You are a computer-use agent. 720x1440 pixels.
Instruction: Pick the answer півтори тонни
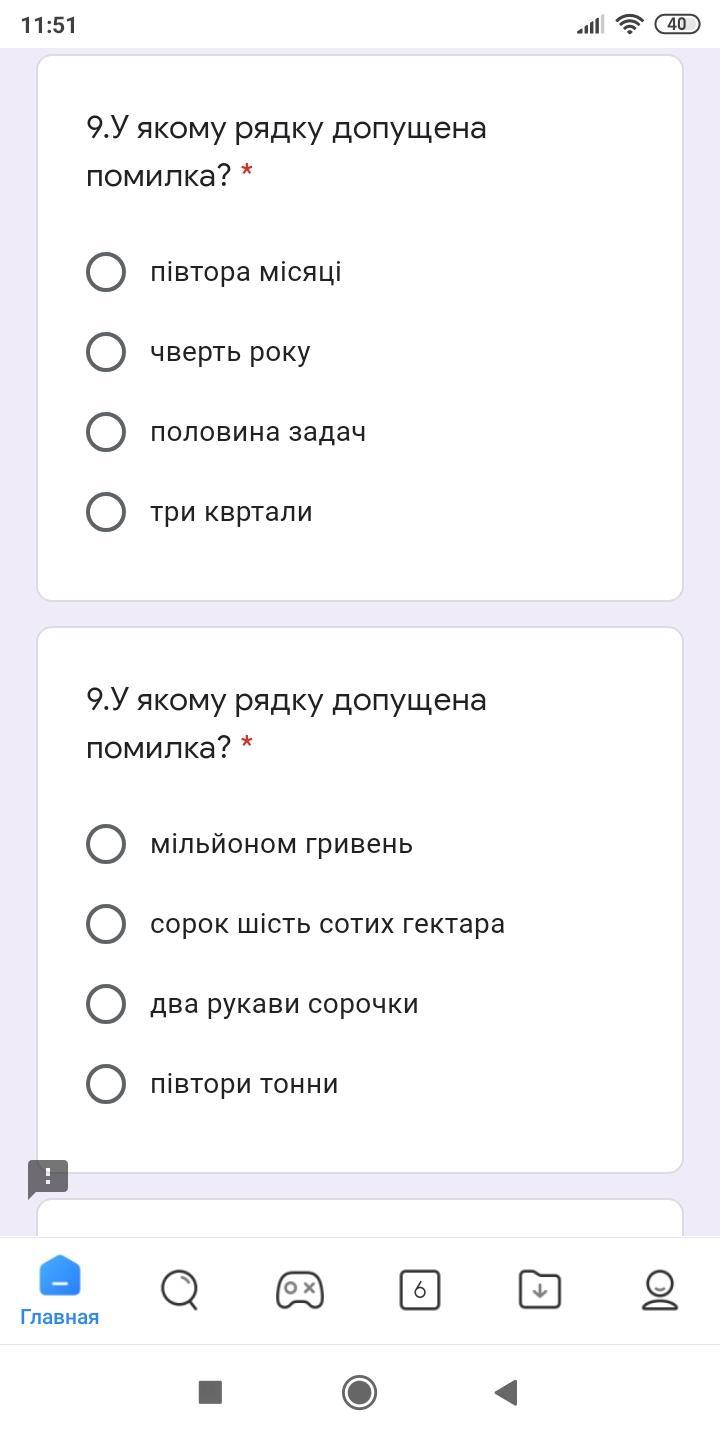point(106,1084)
